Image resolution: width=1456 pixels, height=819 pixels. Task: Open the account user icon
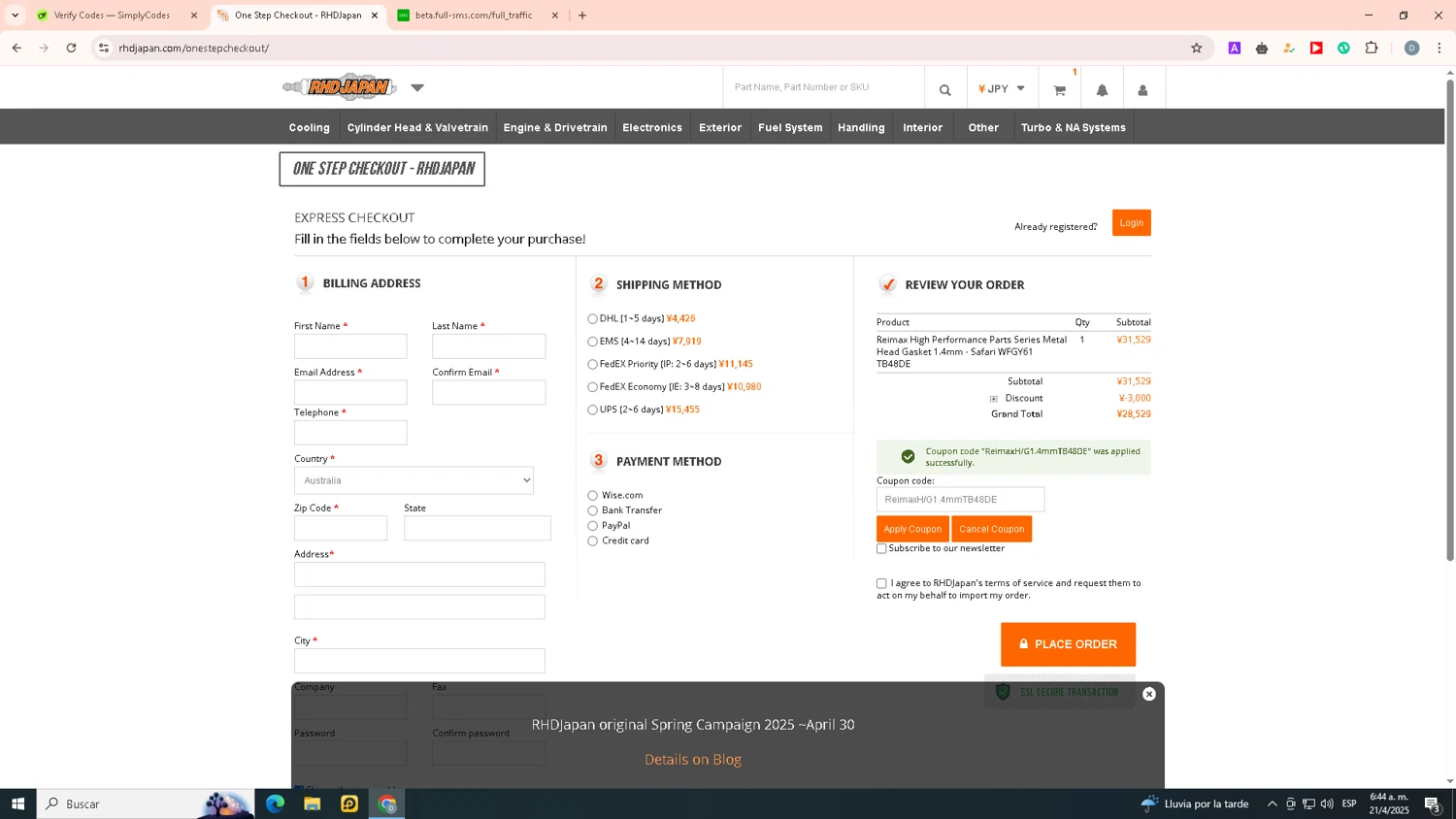(x=1142, y=89)
